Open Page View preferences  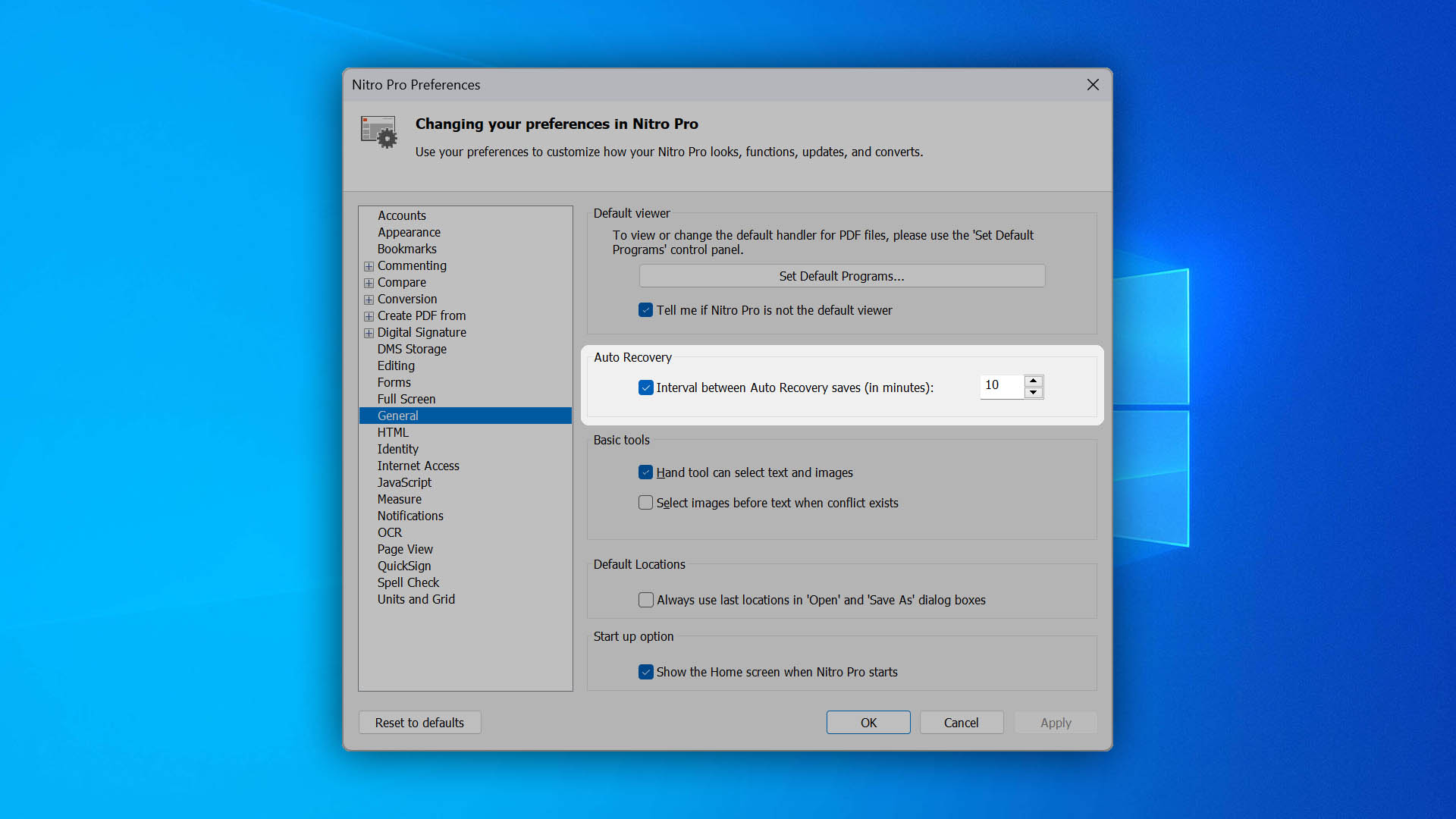(405, 549)
